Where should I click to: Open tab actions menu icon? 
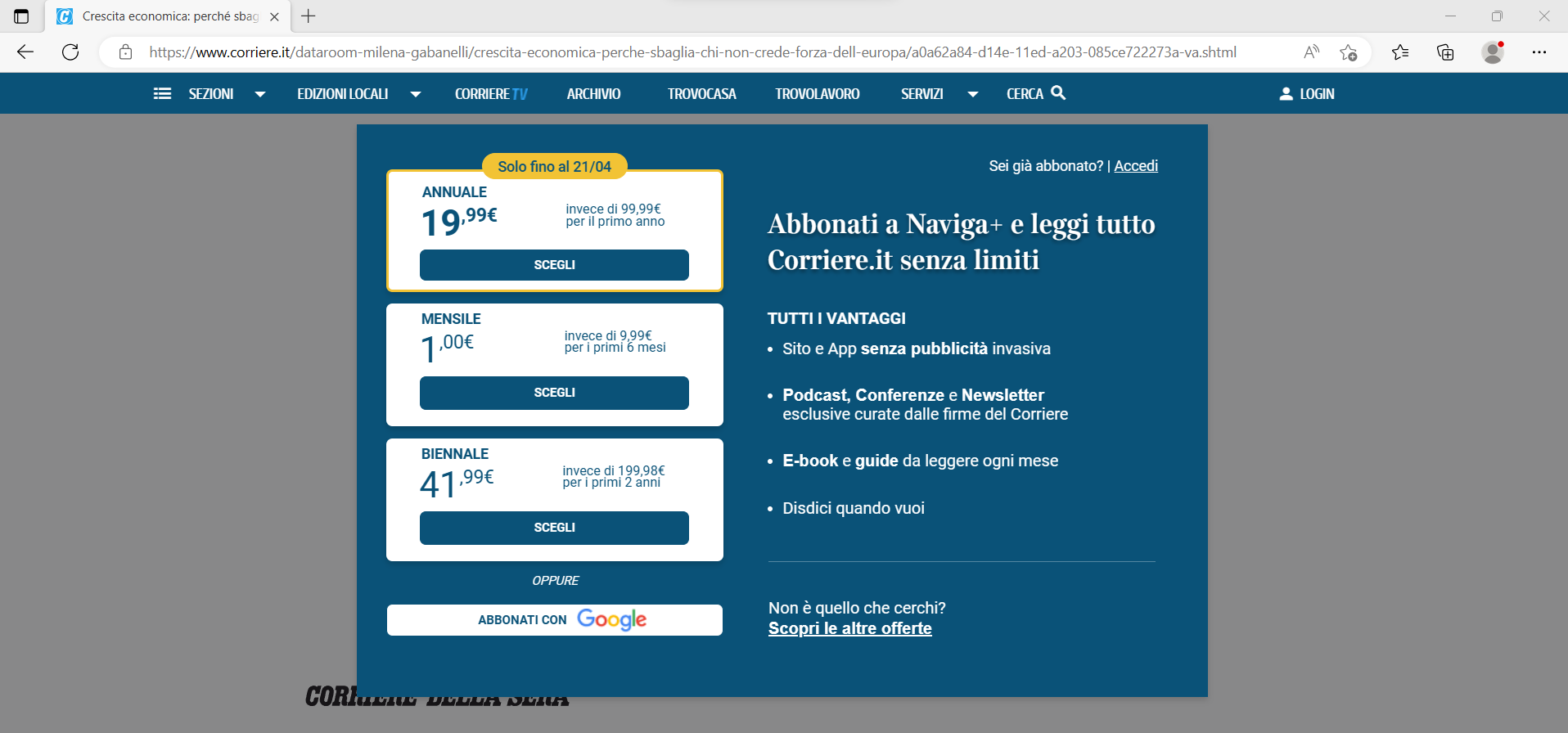(x=21, y=16)
